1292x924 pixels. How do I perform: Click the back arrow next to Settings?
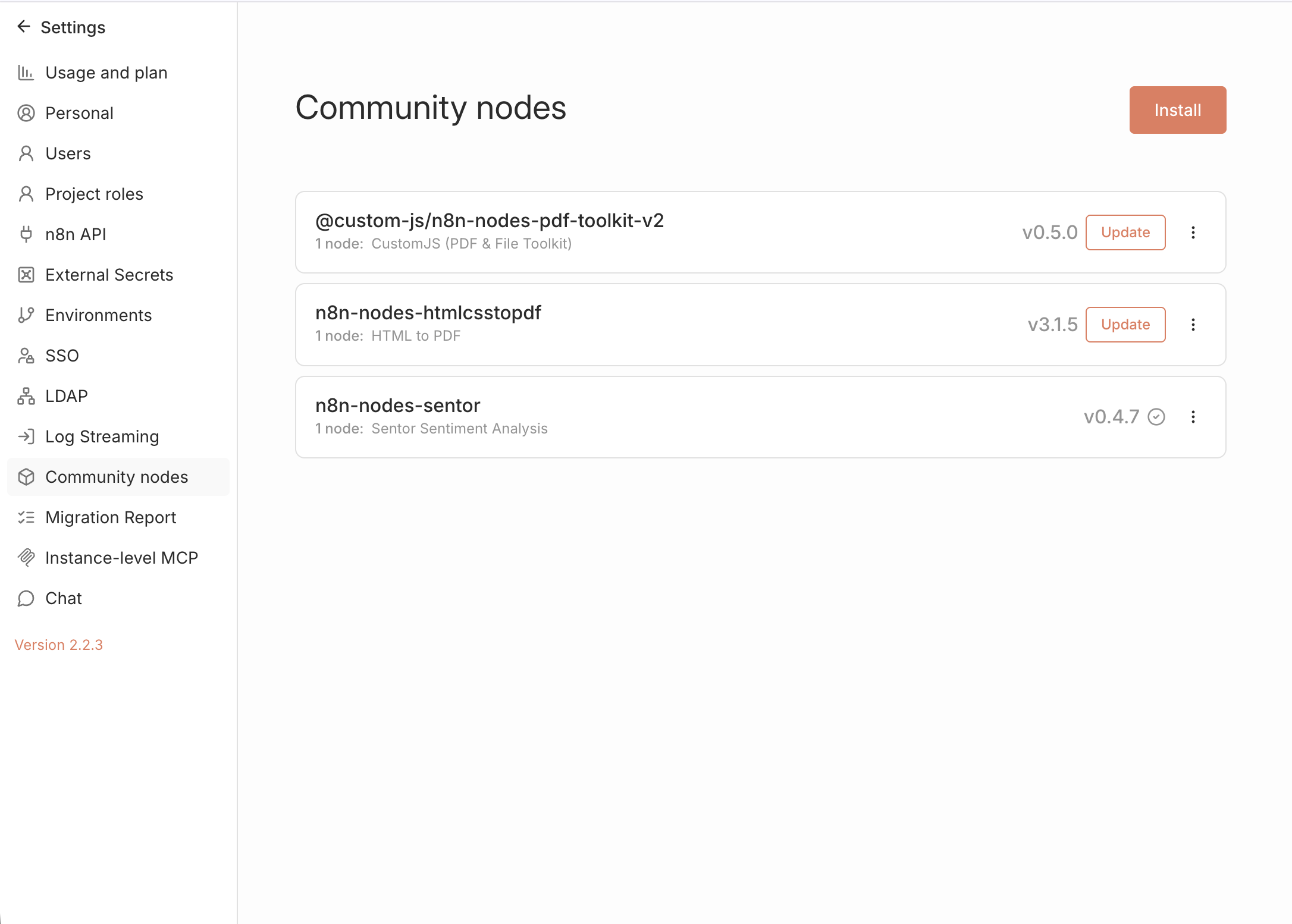[24, 27]
